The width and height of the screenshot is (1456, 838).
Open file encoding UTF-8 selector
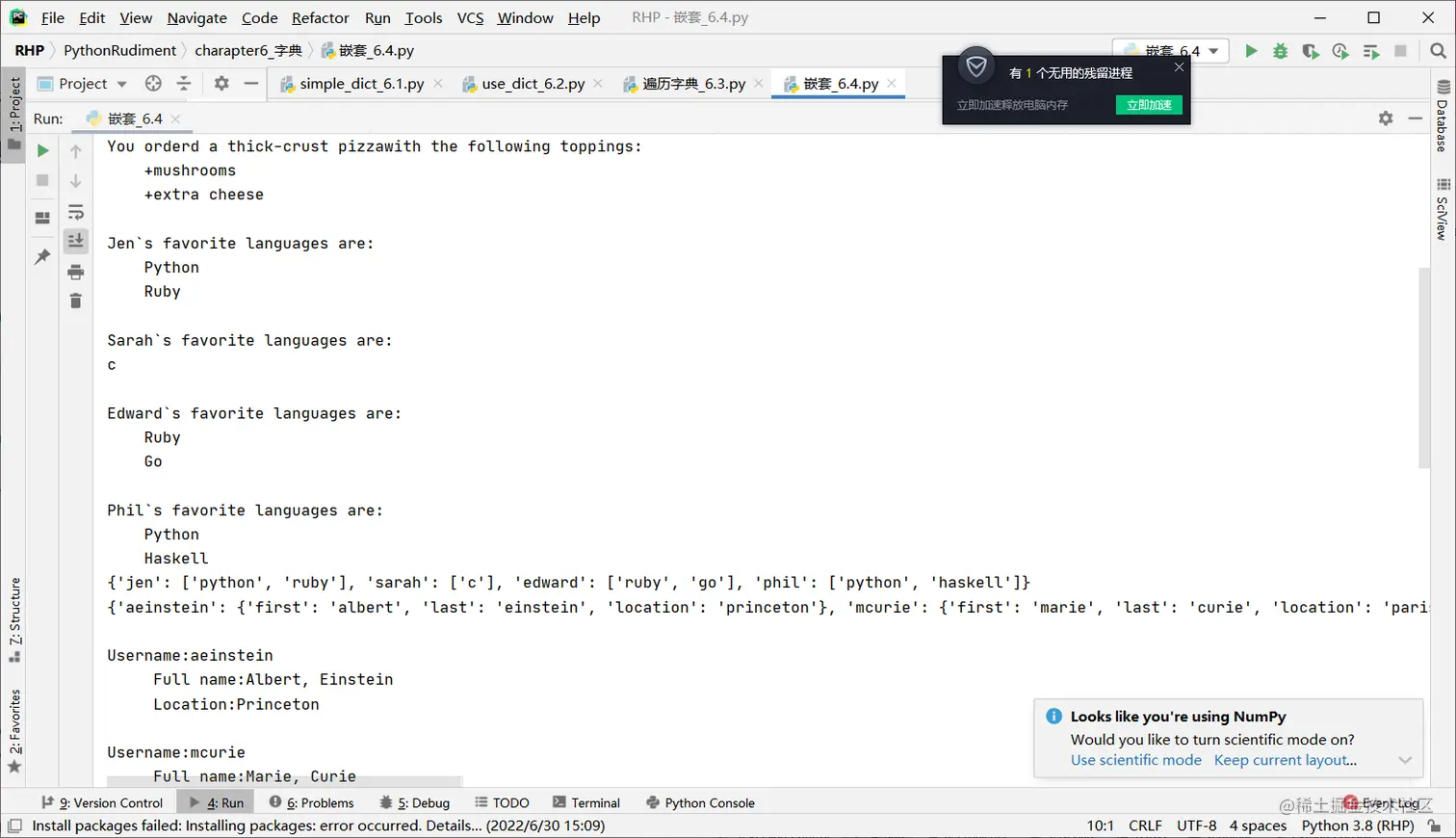pyautogui.click(x=1197, y=825)
